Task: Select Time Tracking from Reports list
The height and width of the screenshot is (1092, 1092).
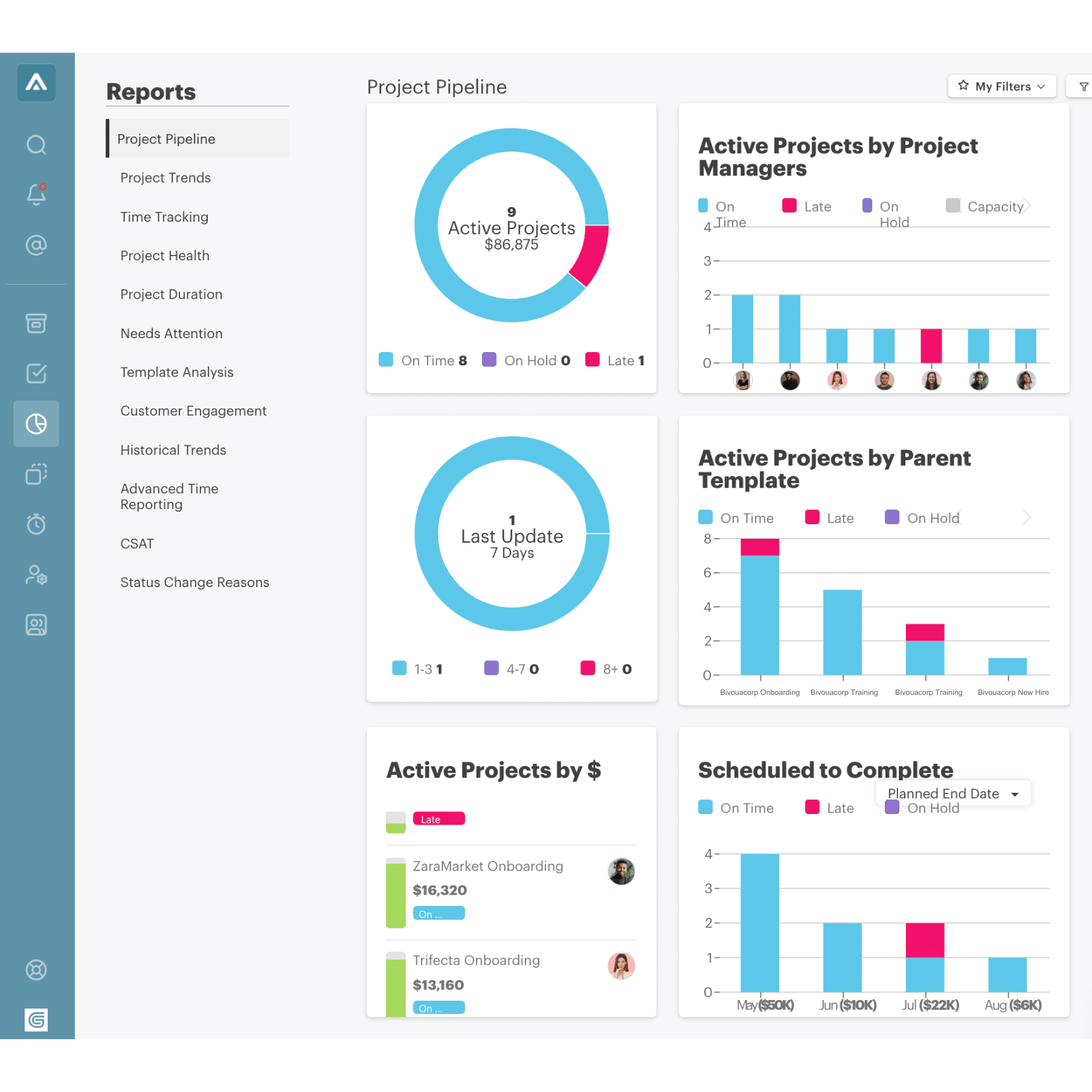Action: (x=164, y=216)
